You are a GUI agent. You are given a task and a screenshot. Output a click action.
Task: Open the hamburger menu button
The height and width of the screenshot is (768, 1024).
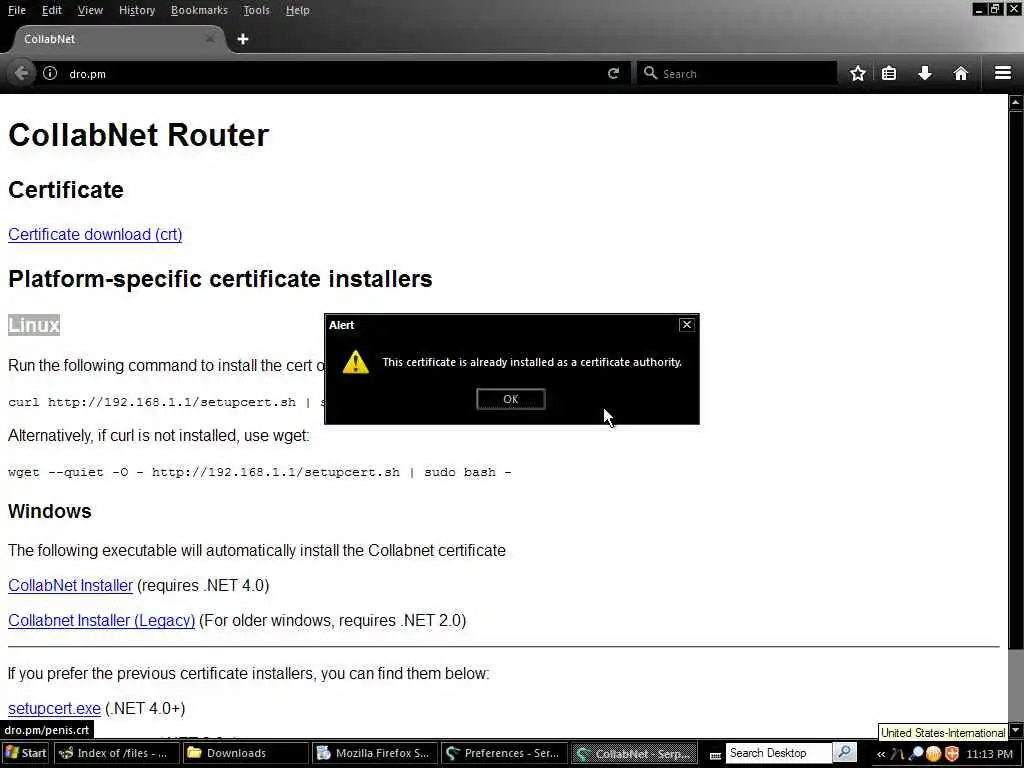point(1002,73)
